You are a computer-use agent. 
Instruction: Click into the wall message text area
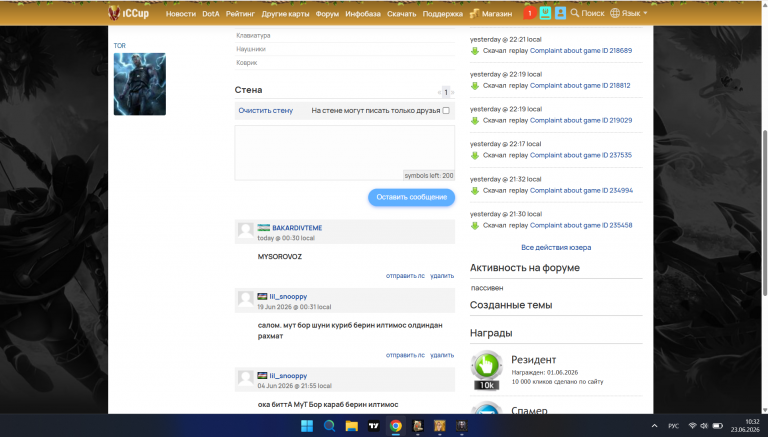pos(344,153)
